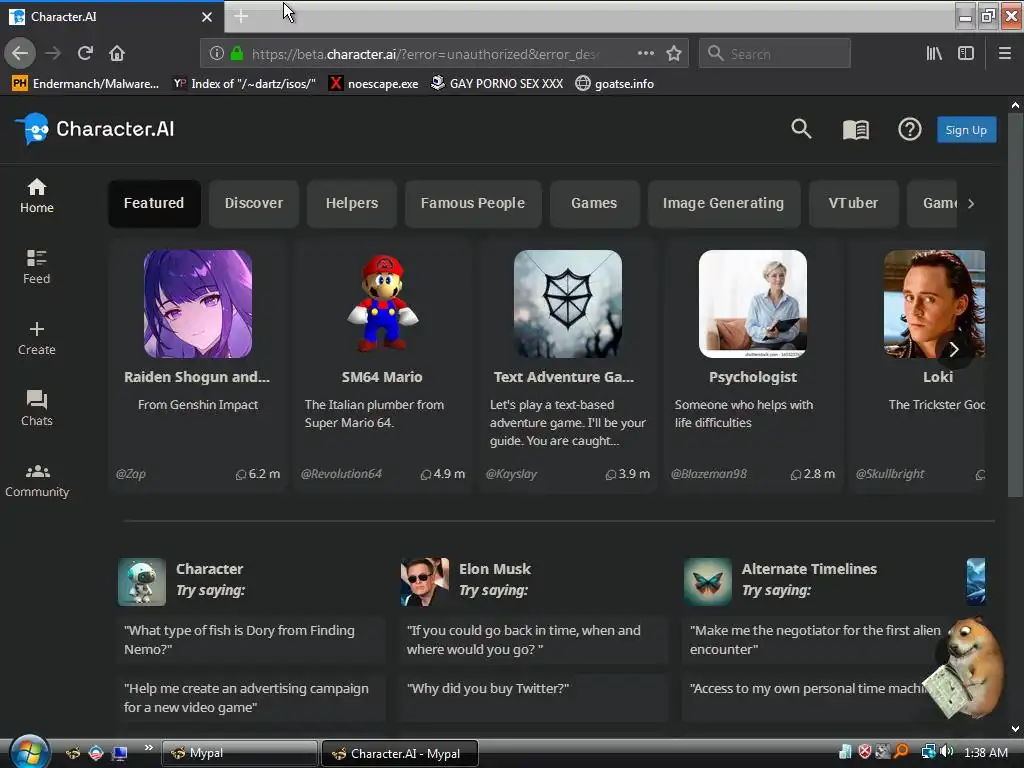Click the address bar URL
This screenshot has height=768, width=1024.
(424, 54)
